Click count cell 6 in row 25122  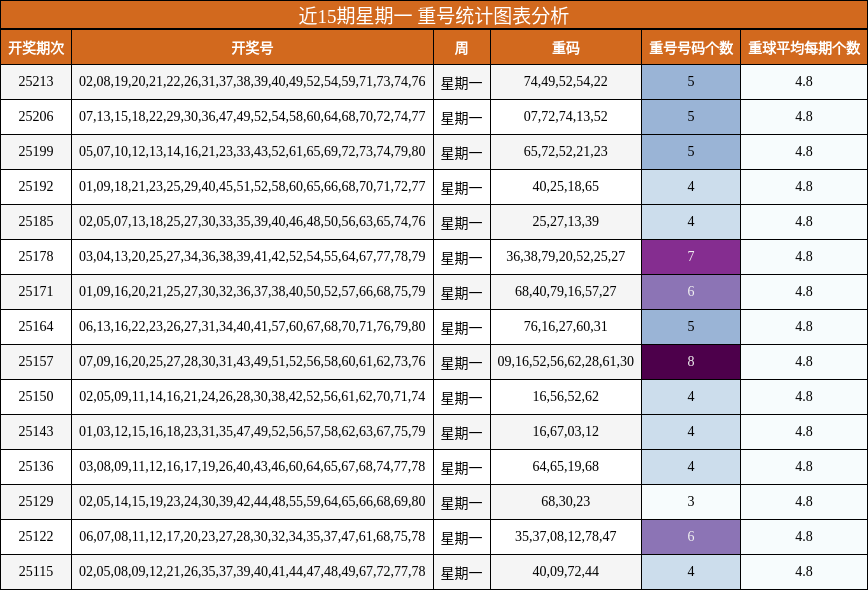coord(691,536)
